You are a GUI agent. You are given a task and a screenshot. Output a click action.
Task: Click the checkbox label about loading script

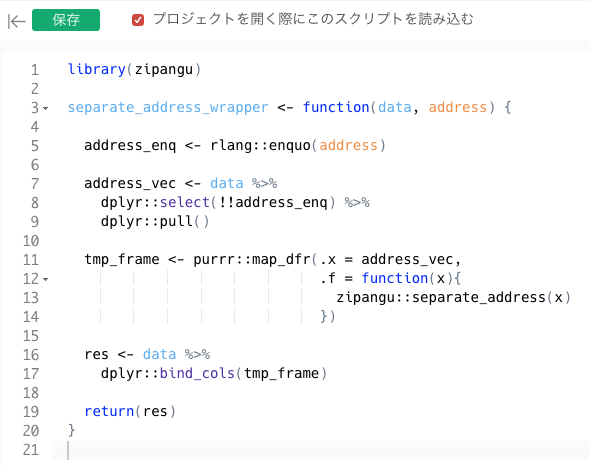[313, 19]
